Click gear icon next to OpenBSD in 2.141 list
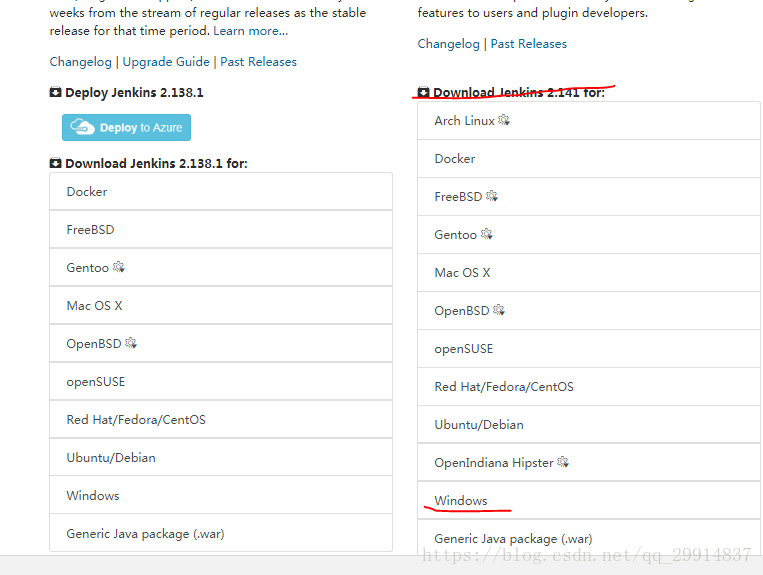The height and width of the screenshot is (575, 763). 499,310
